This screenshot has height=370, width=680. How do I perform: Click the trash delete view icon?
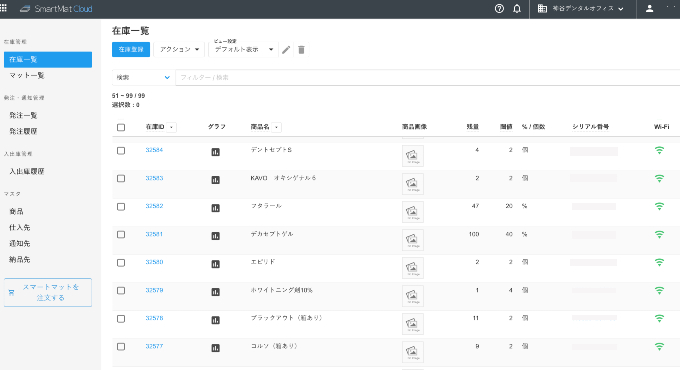pos(301,50)
